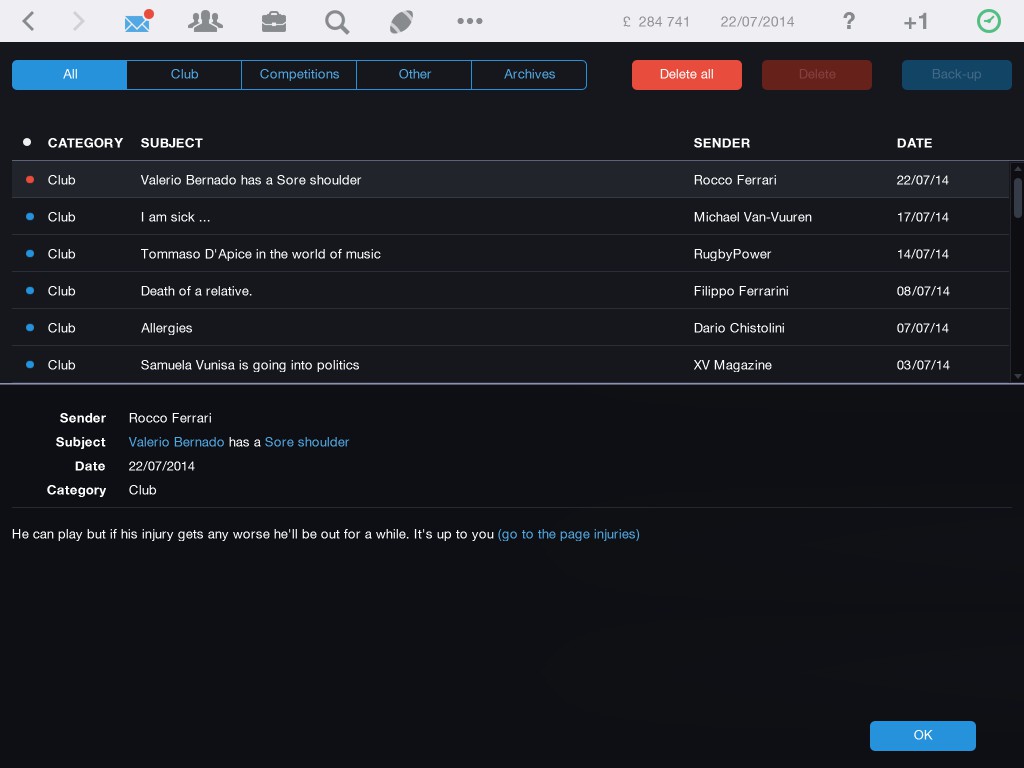Click the green clock continue icon
The height and width of the screenshot is (768, 1024).
[x=988, y=21]
